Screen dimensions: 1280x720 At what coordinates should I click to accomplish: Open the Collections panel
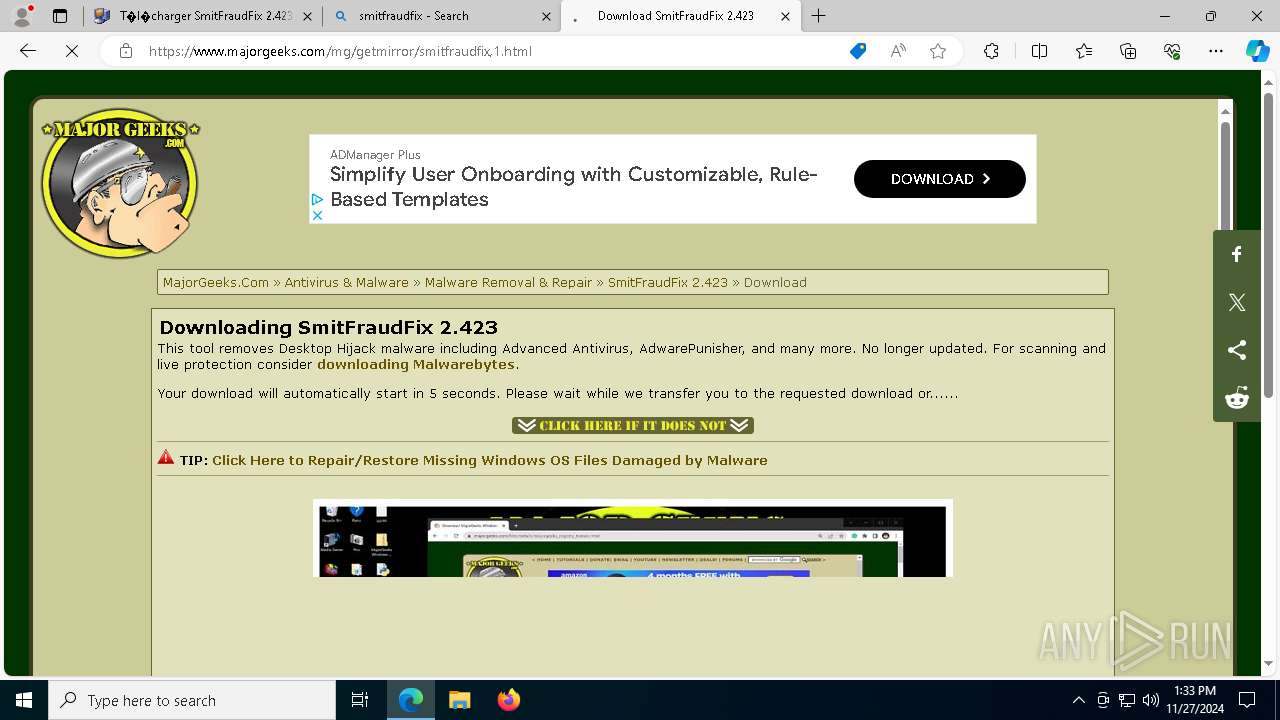tap(1128, 51)
